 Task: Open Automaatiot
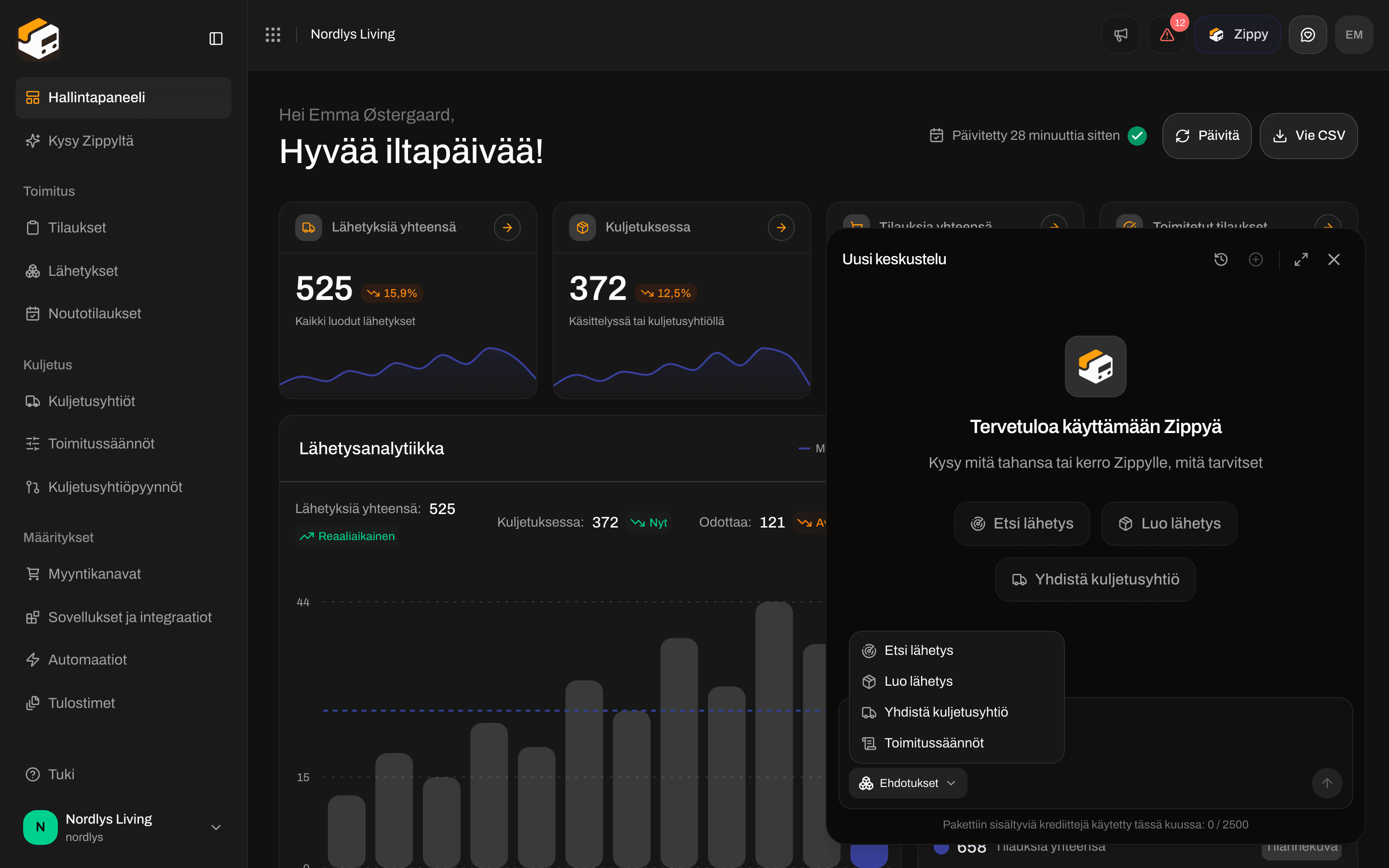123,660
